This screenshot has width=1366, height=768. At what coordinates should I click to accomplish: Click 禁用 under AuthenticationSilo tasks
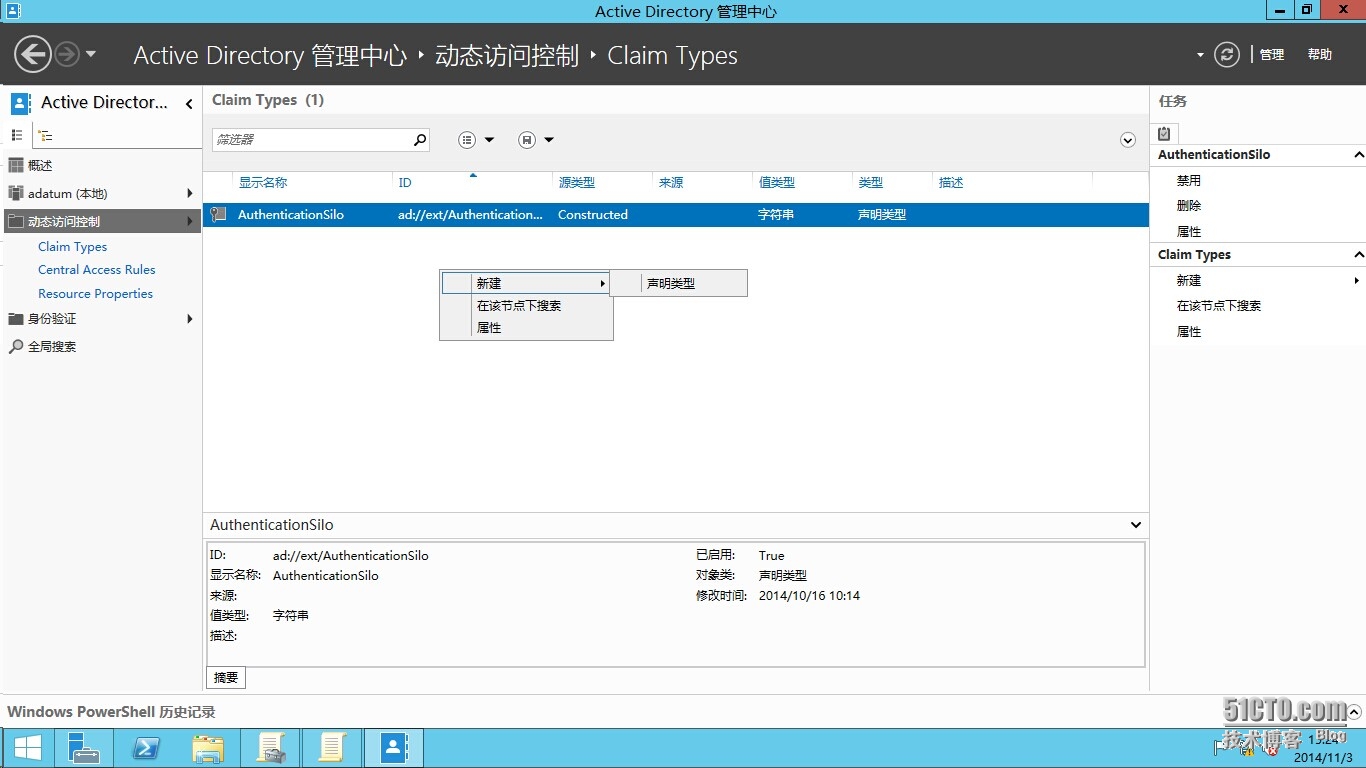coord(1189,181)
